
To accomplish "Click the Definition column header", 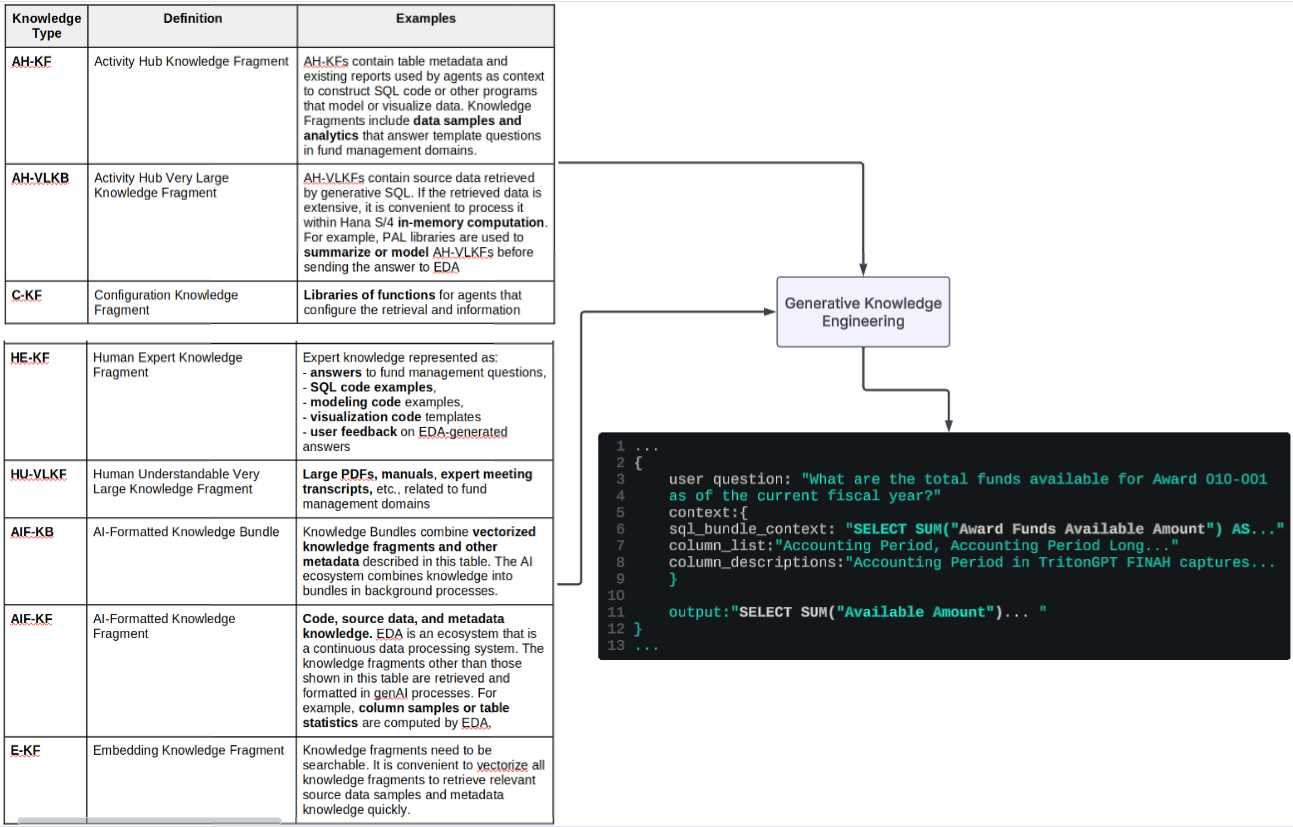I will [x=192, y=18].
